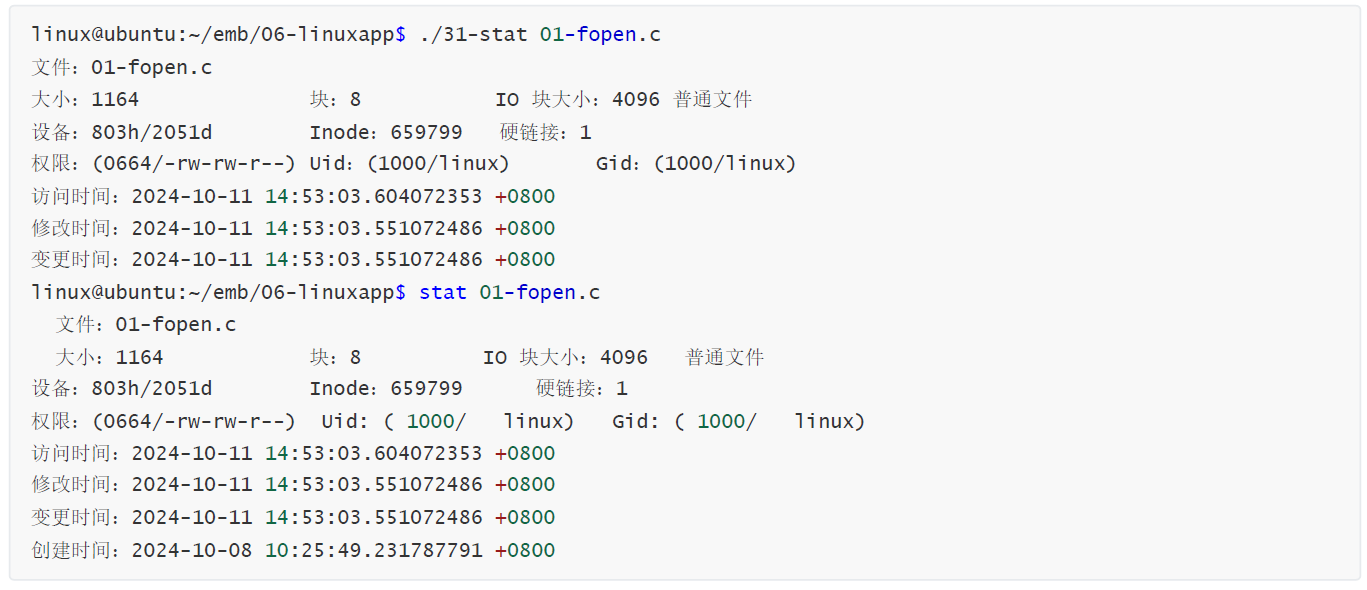Image resolution: width=1367 pixels, height=590 pixels.
Task: Click Gid: ( 1000/ linux) in second output
Action: (x=739, y=421)
